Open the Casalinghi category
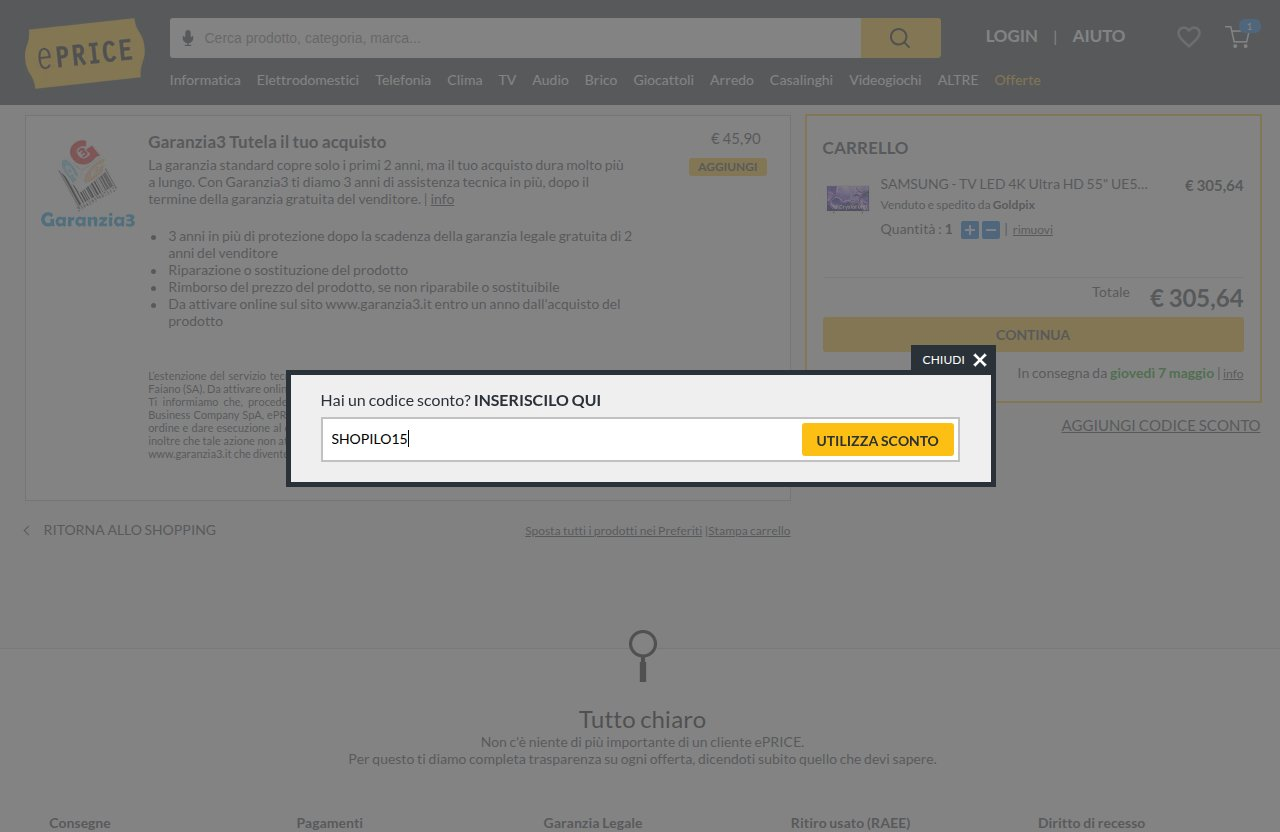 point(801,80)
